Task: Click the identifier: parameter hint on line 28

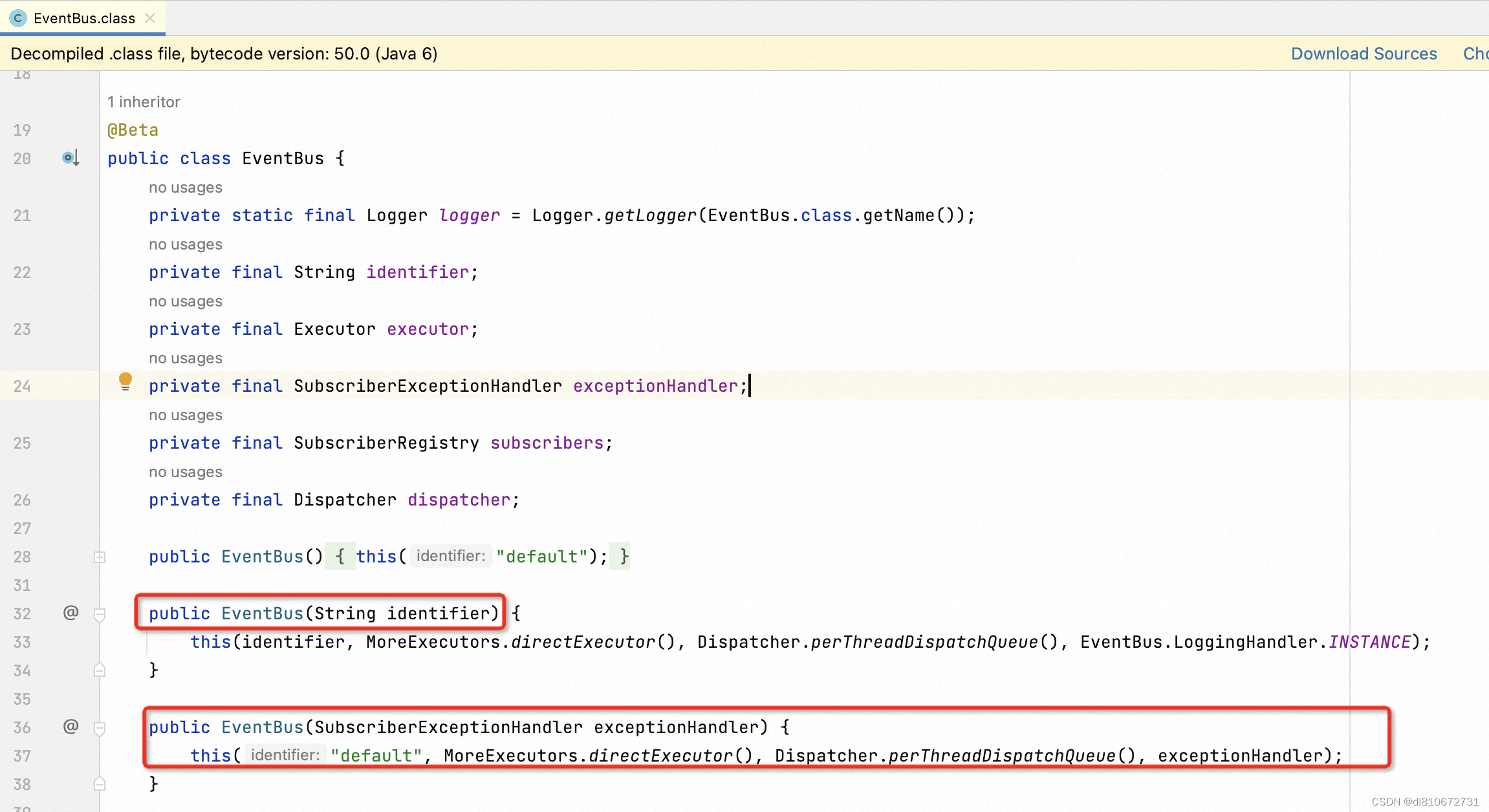Action: (451, 556)
